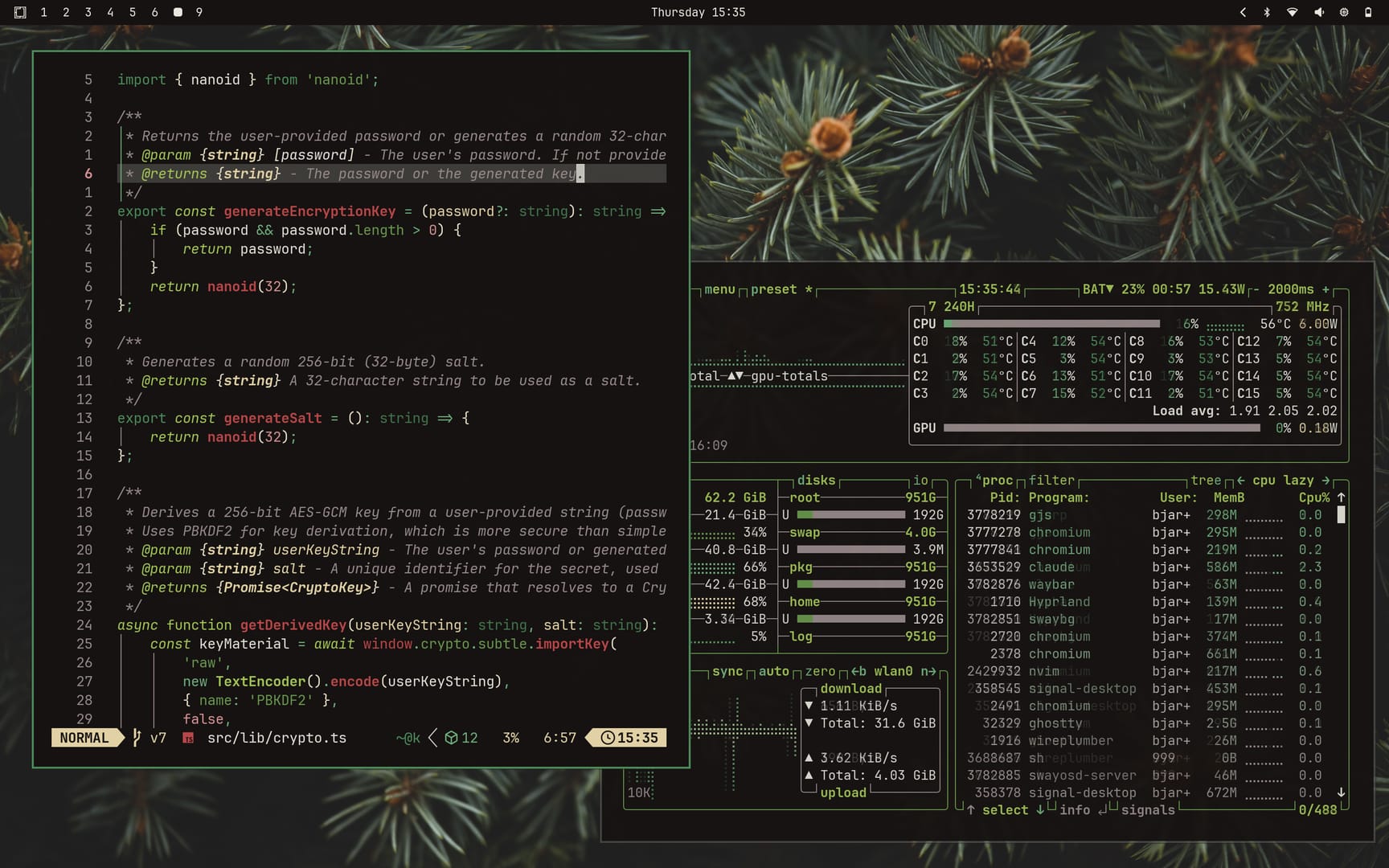The height and width of the screenshot is (868, 1389).
Task: Click the volume speaker icon
Action: [1318, 12]
